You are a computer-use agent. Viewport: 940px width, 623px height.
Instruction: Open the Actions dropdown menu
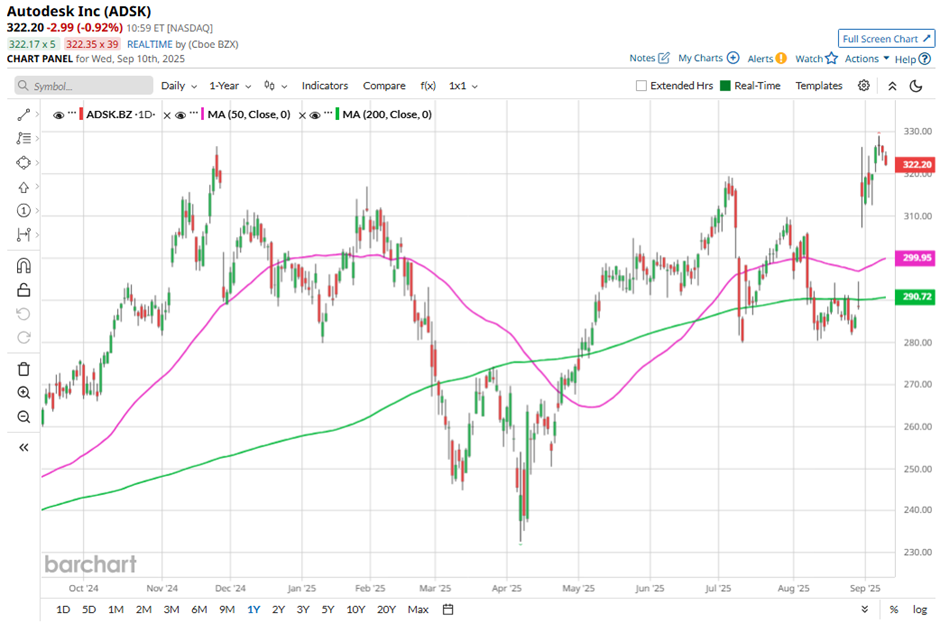click(867, 58)
